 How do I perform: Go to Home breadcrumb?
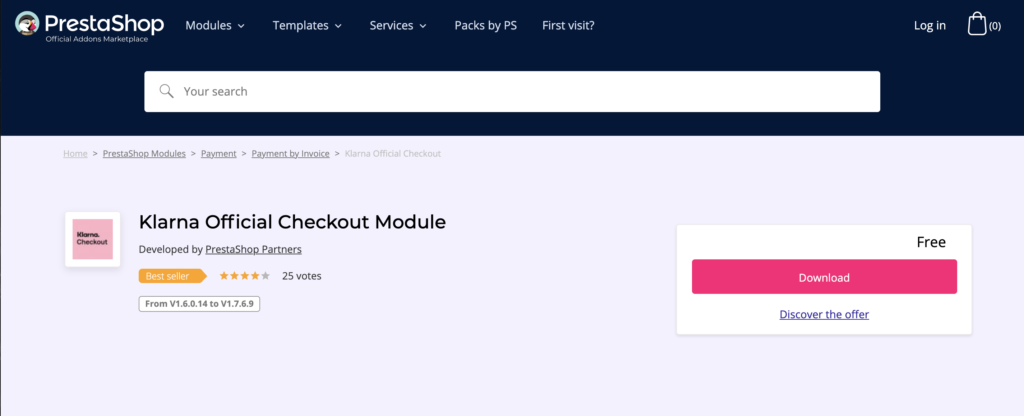tap(75, 153)
